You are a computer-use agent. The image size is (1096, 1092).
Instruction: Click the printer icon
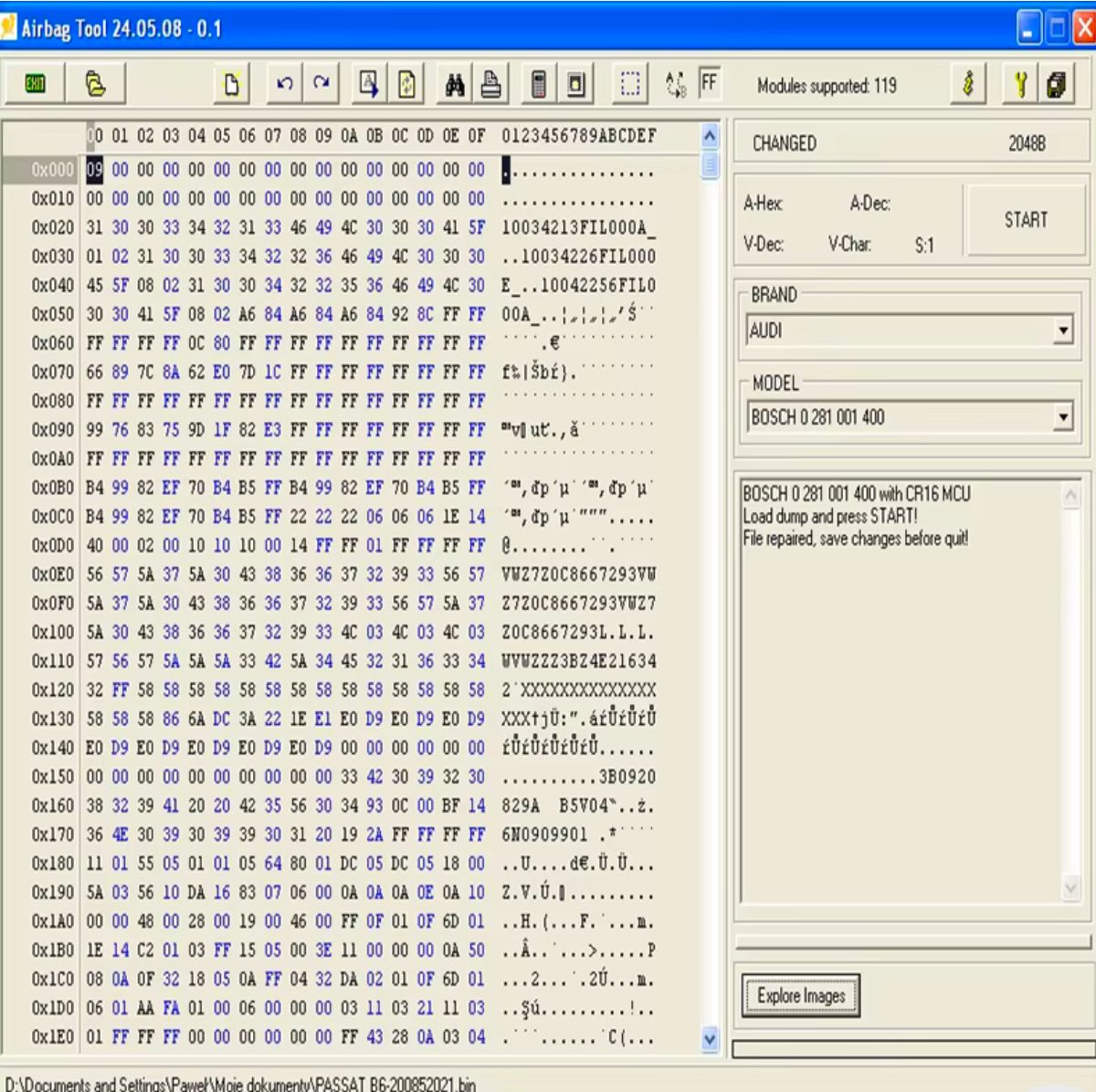tap(491, 85)
